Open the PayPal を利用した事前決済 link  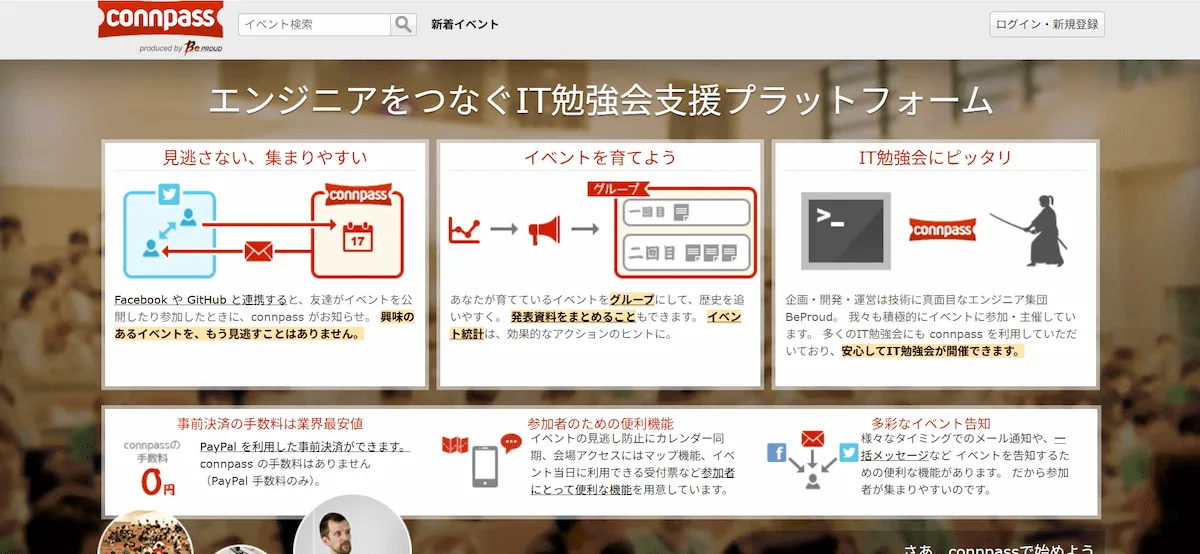tap(304, 447)
